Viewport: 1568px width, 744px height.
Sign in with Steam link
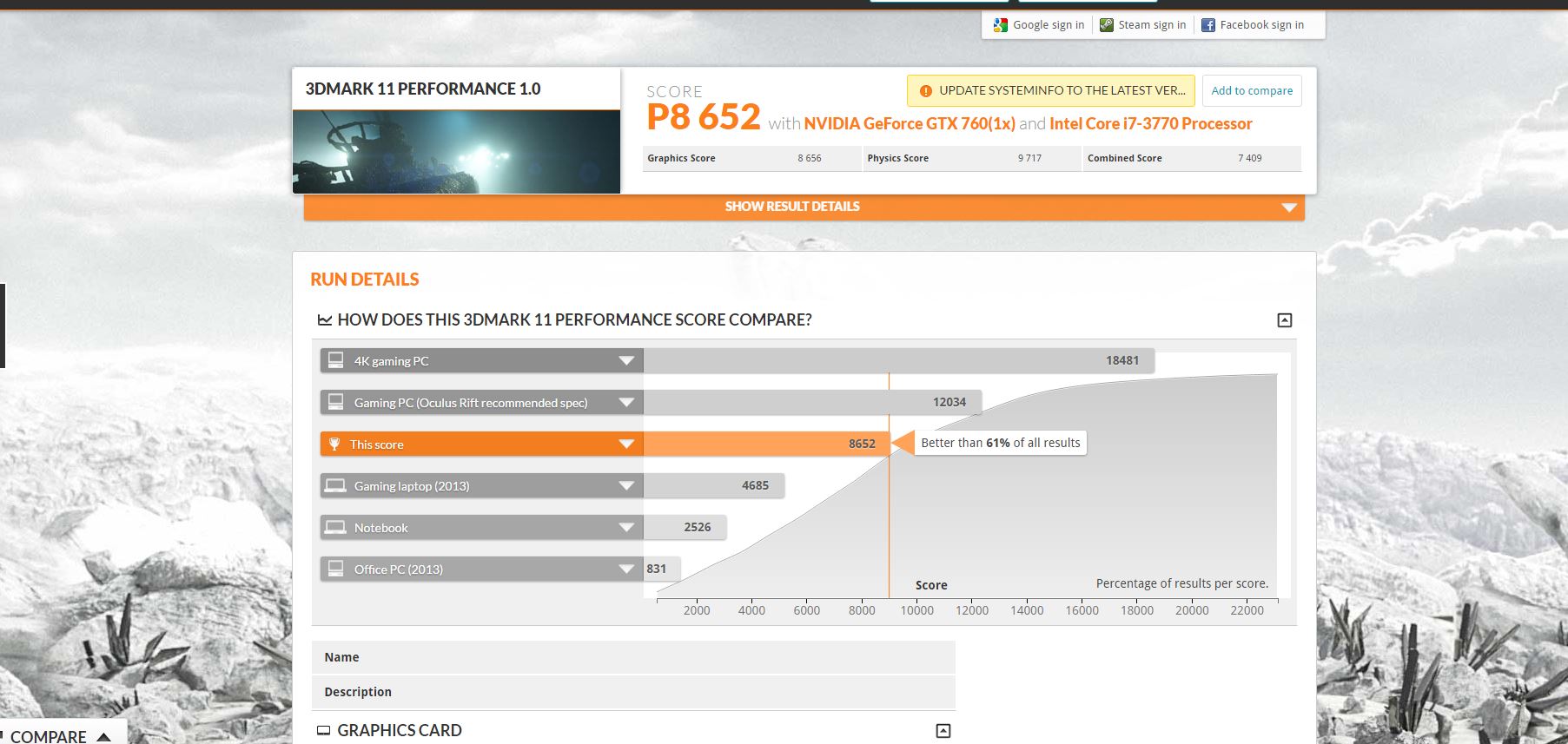coord(1152,25)
